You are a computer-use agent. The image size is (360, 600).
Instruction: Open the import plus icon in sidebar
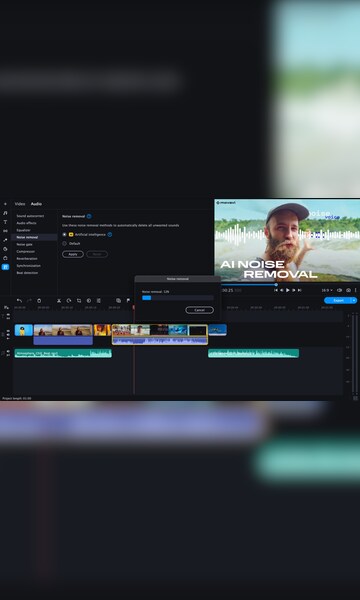point(5,204)
